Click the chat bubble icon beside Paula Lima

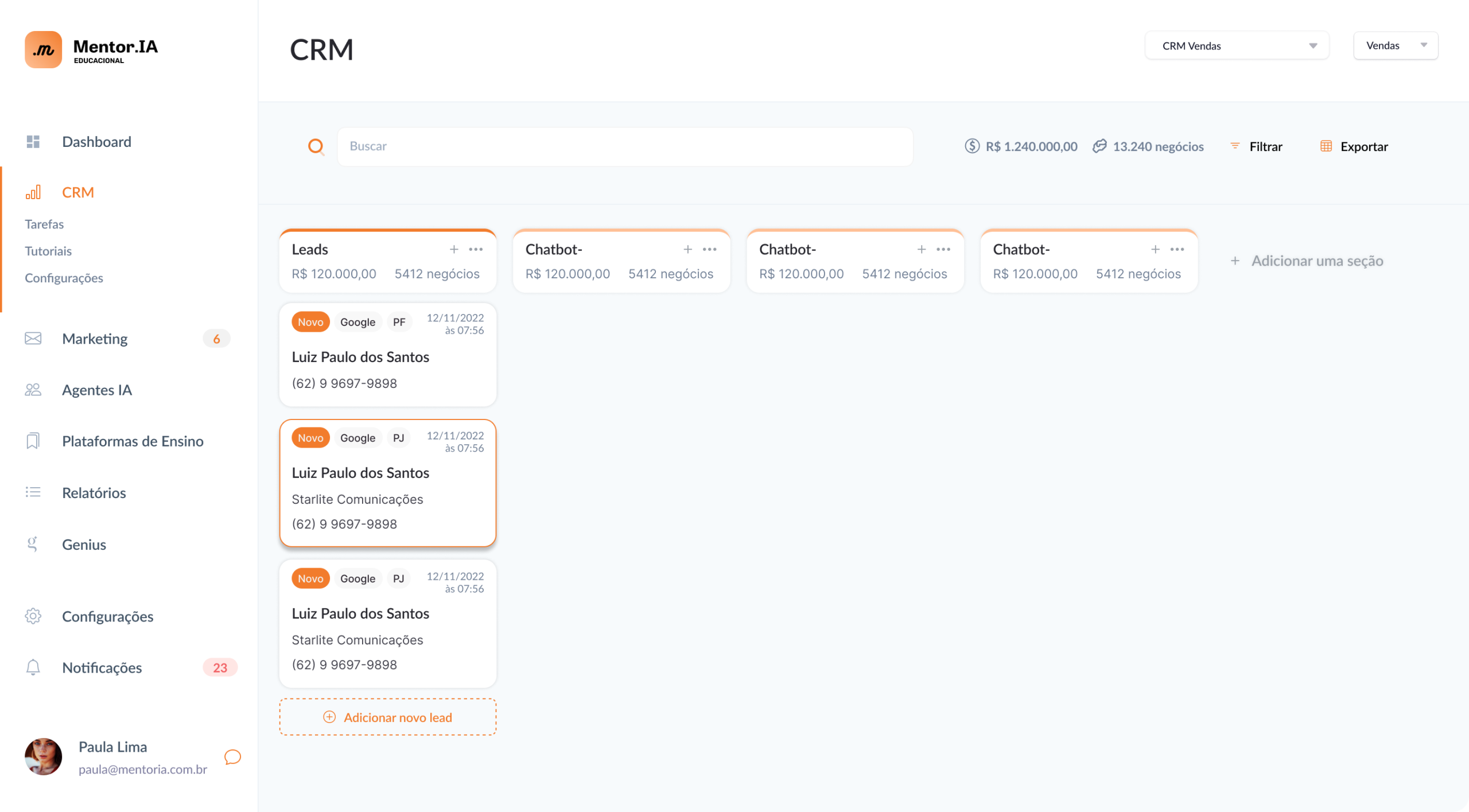[x=232, y=757]
